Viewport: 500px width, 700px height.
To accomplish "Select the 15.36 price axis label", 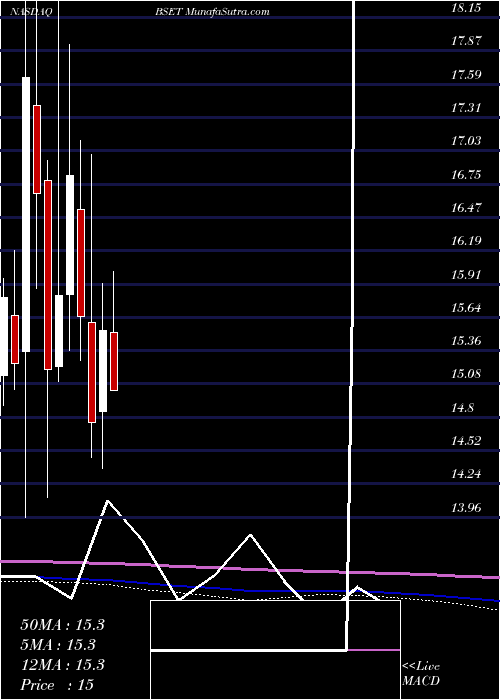I will click(x=466, y=341).
